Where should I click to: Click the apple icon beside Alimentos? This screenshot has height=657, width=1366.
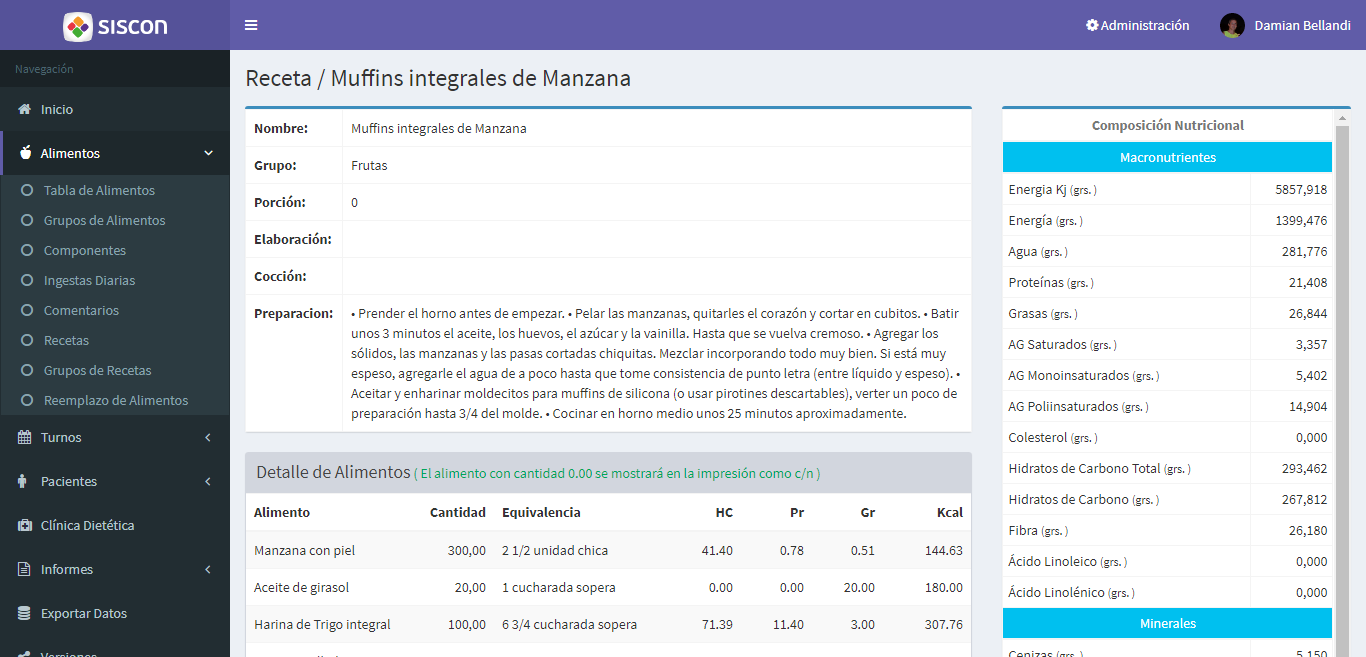pos(25,153)
